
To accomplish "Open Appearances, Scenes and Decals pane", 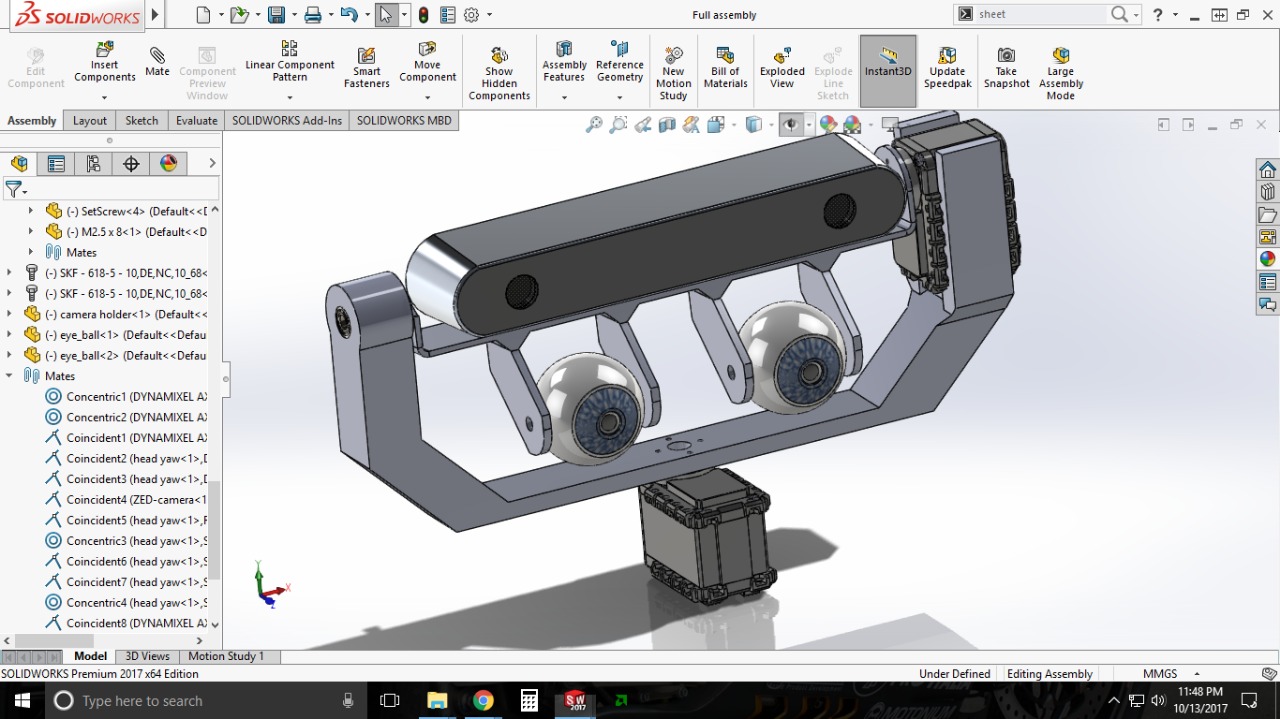I will [1267, 258].
